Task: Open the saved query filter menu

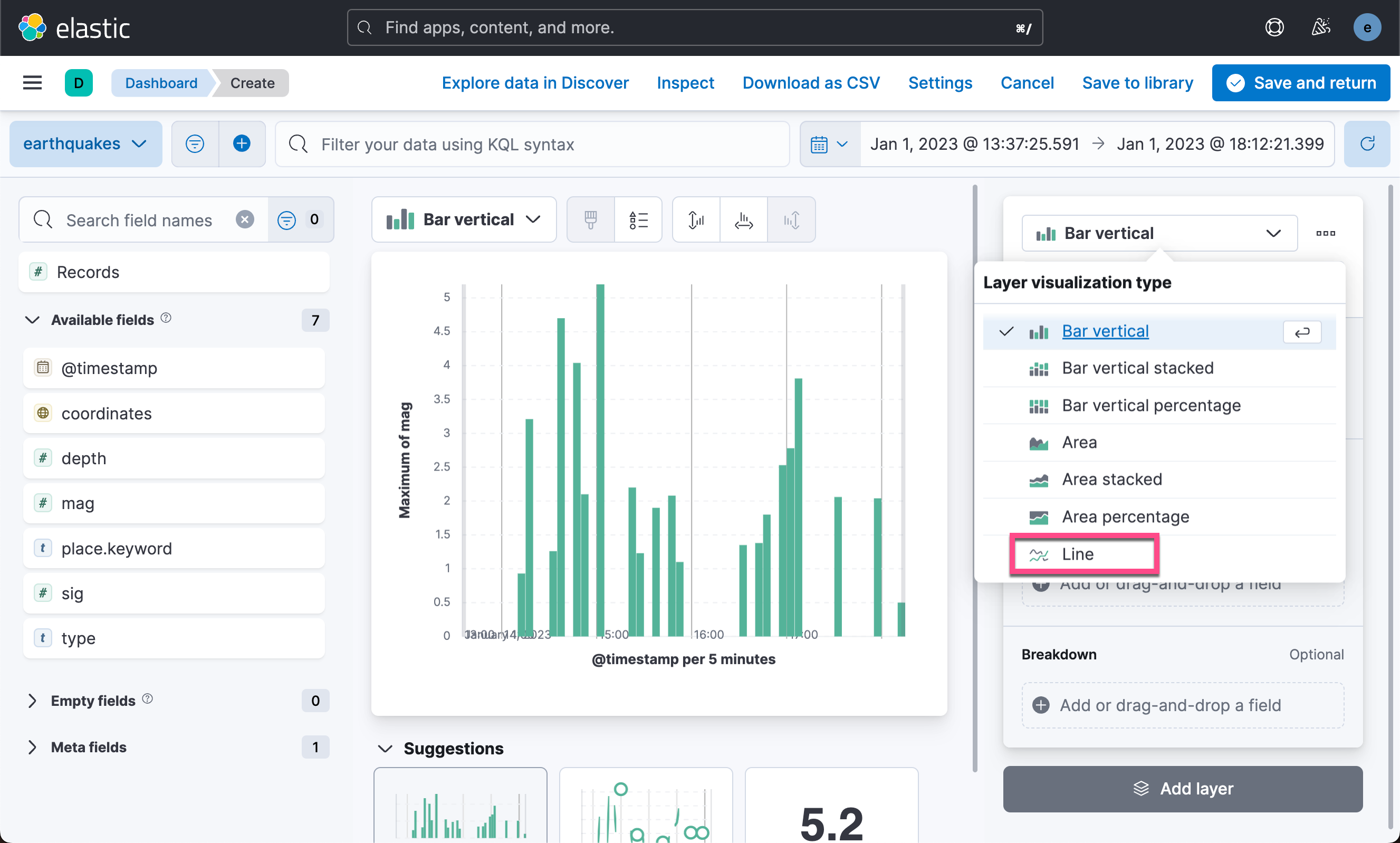Action: pyautogui.click(x=195, y=143)
